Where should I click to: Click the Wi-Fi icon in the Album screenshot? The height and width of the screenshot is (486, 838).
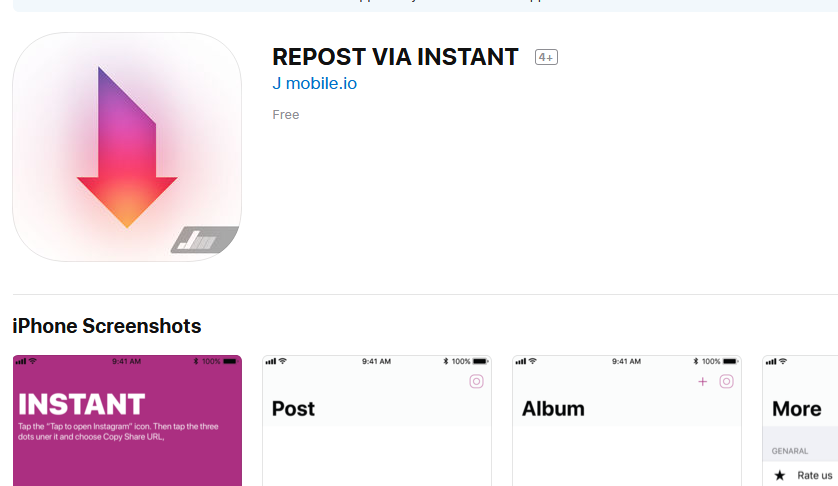[533, 361]
